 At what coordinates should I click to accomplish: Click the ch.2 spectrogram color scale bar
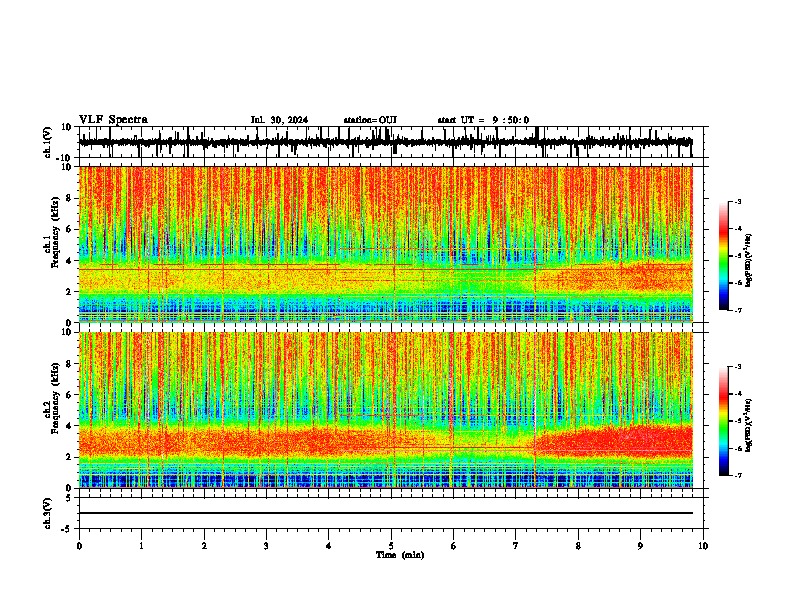[724, 421]
